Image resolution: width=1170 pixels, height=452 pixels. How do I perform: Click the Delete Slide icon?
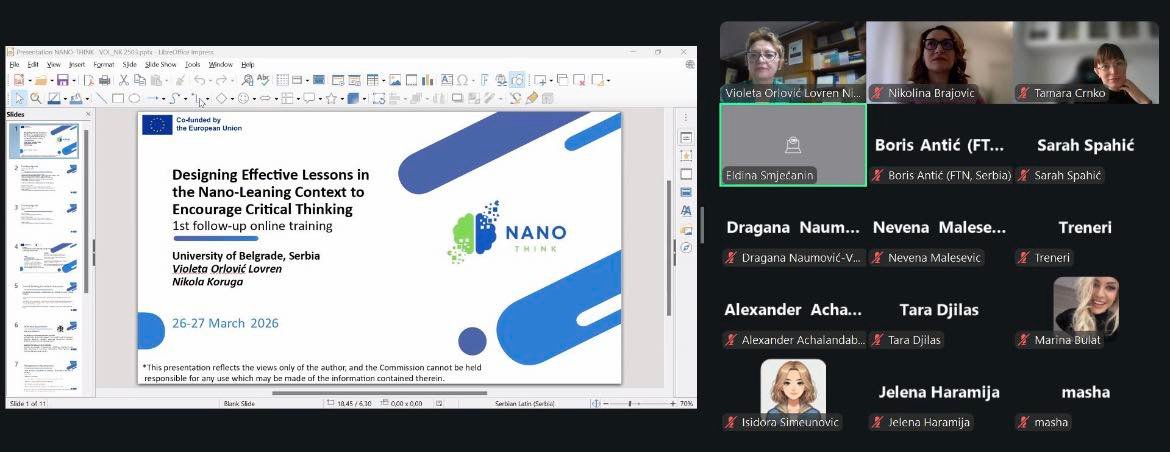point(580,81)
